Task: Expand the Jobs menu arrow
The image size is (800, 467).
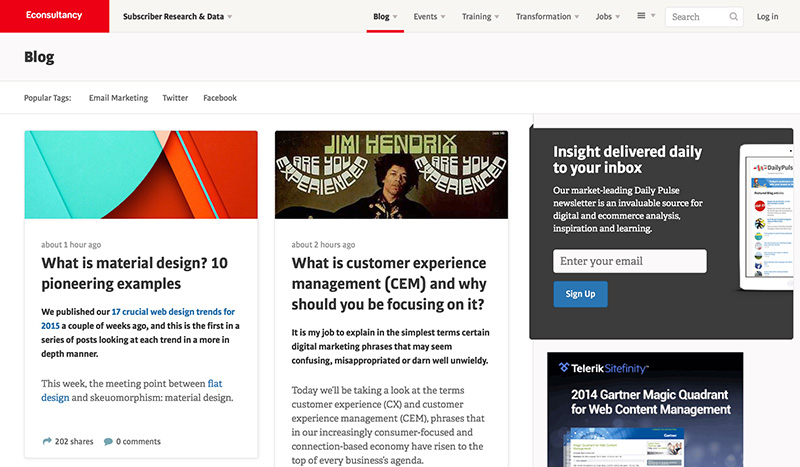Action: [617, 17]
